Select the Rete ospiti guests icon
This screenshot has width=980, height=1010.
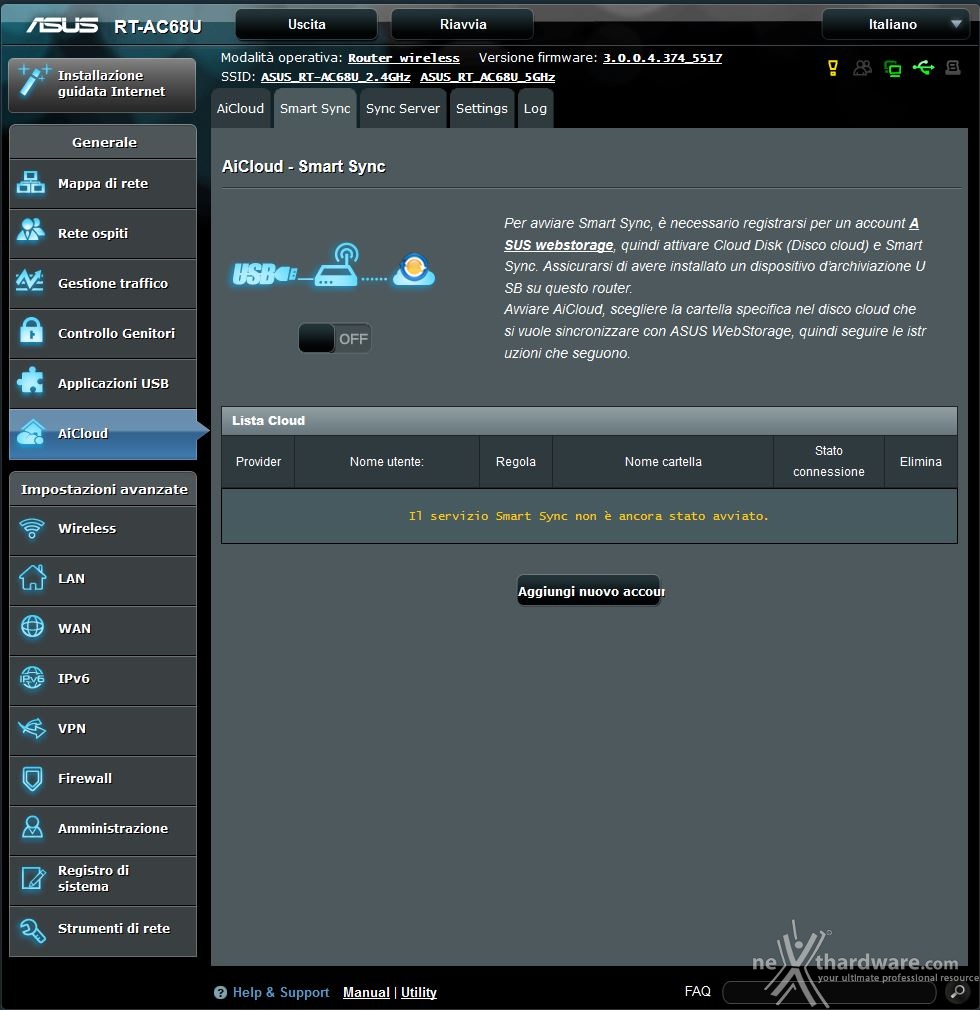[x=31, y=230]
